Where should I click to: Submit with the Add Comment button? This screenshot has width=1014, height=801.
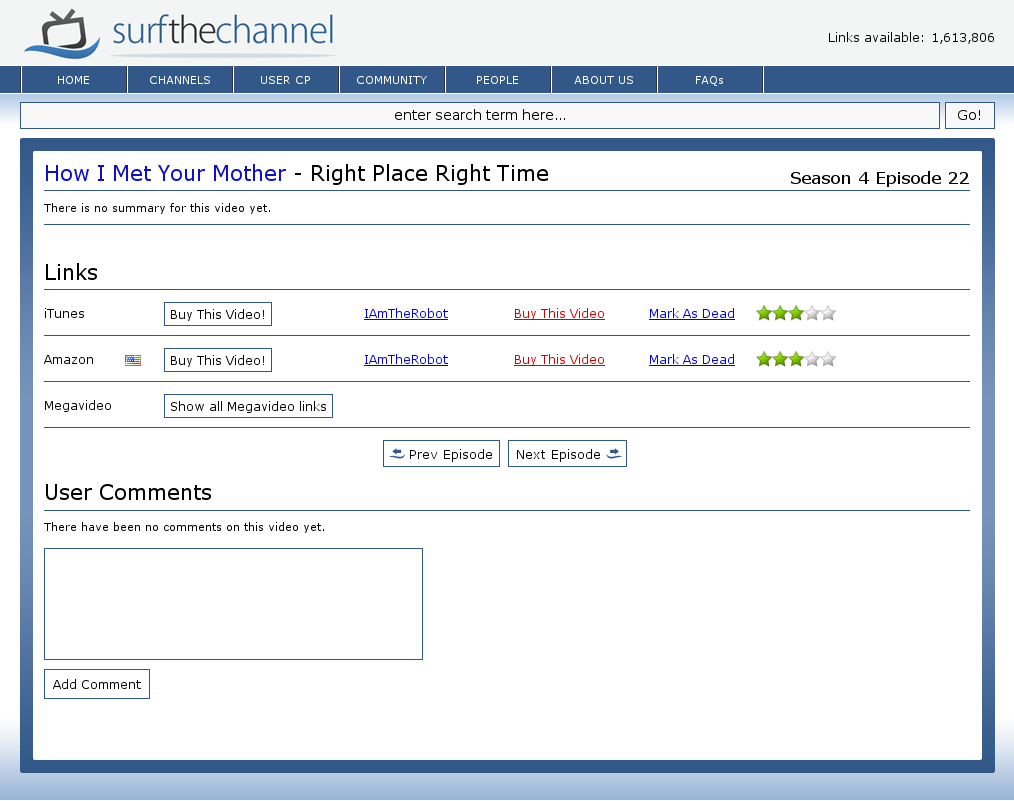coord(97,684)
